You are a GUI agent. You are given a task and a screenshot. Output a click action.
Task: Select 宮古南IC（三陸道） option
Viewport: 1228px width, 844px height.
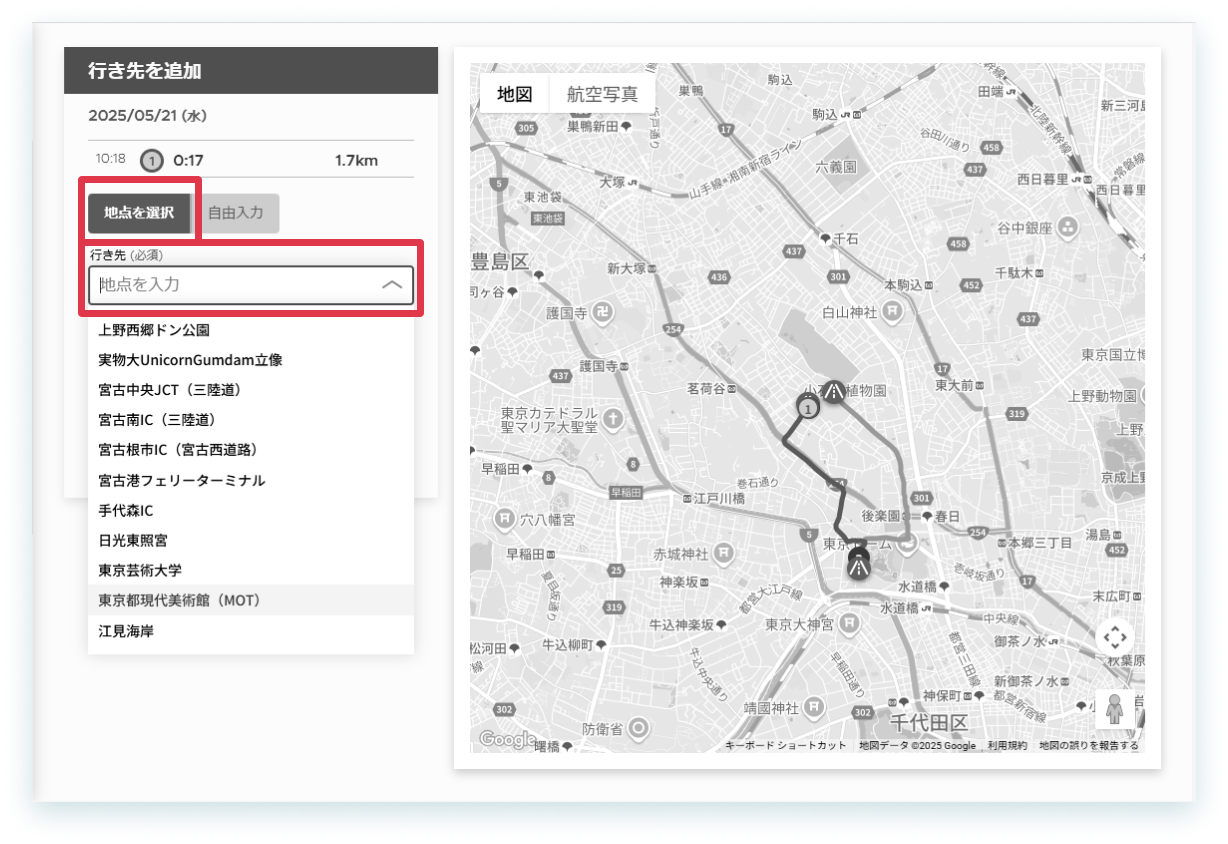[251, 419]
